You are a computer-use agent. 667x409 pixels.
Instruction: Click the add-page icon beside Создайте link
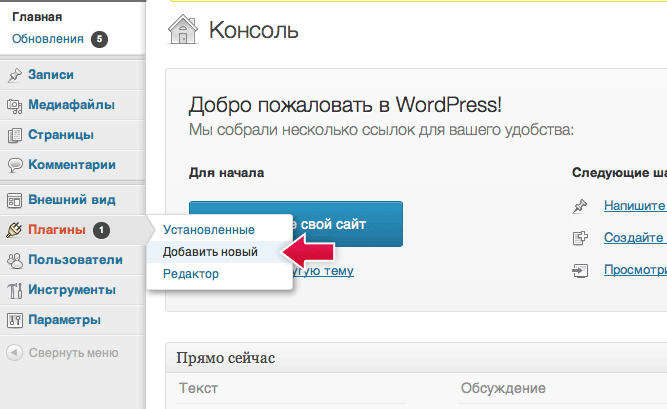pyautogui.click(x=580, y=238)
